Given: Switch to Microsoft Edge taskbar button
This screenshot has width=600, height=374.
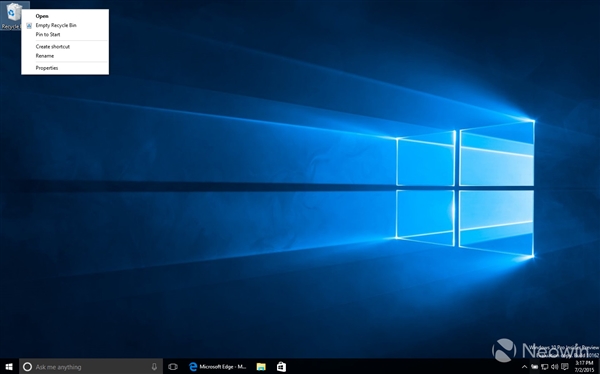Looking at the screenshot, I should point(218,367).
